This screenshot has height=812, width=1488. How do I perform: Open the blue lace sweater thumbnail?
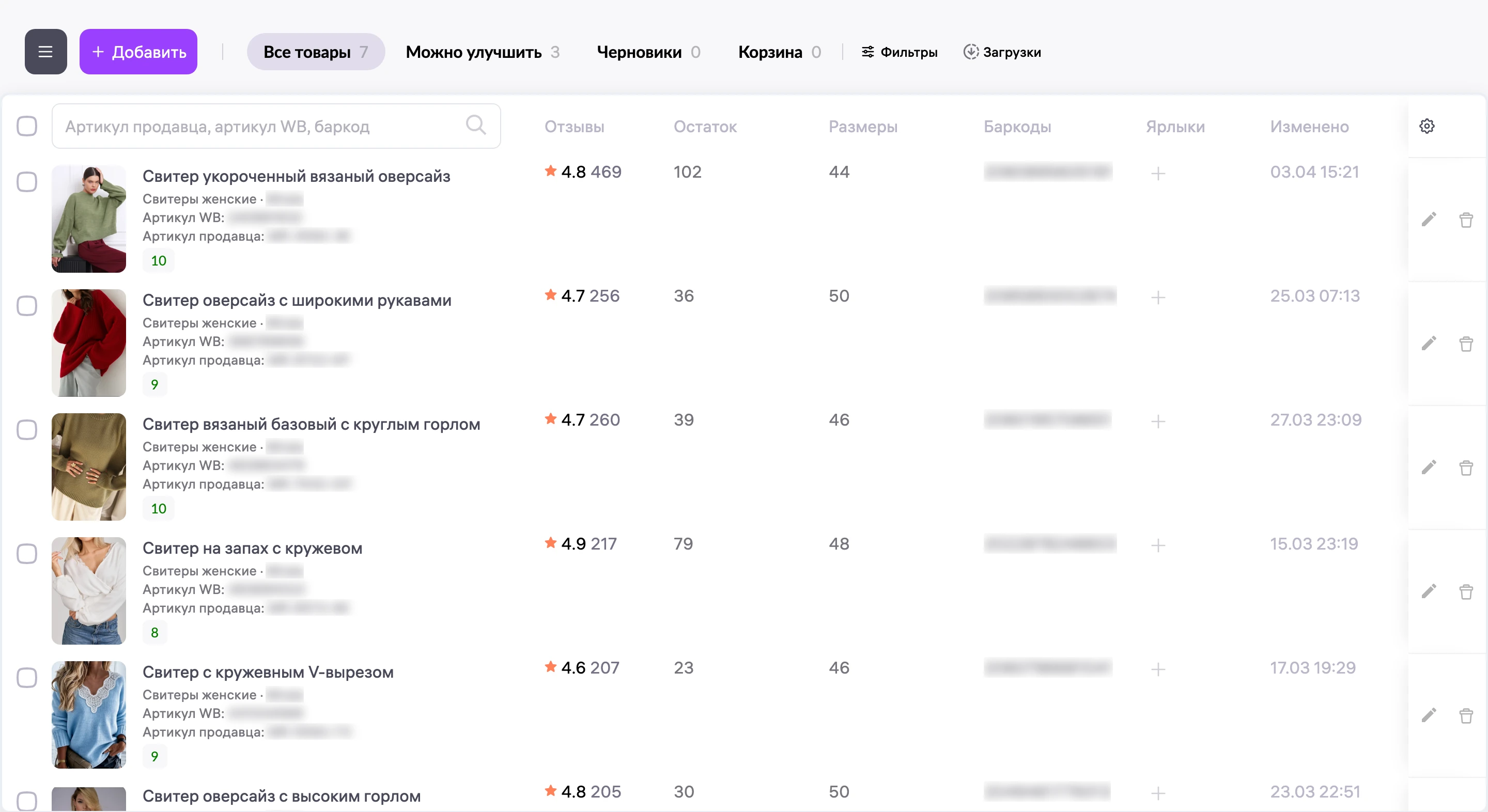click(89, 715)
